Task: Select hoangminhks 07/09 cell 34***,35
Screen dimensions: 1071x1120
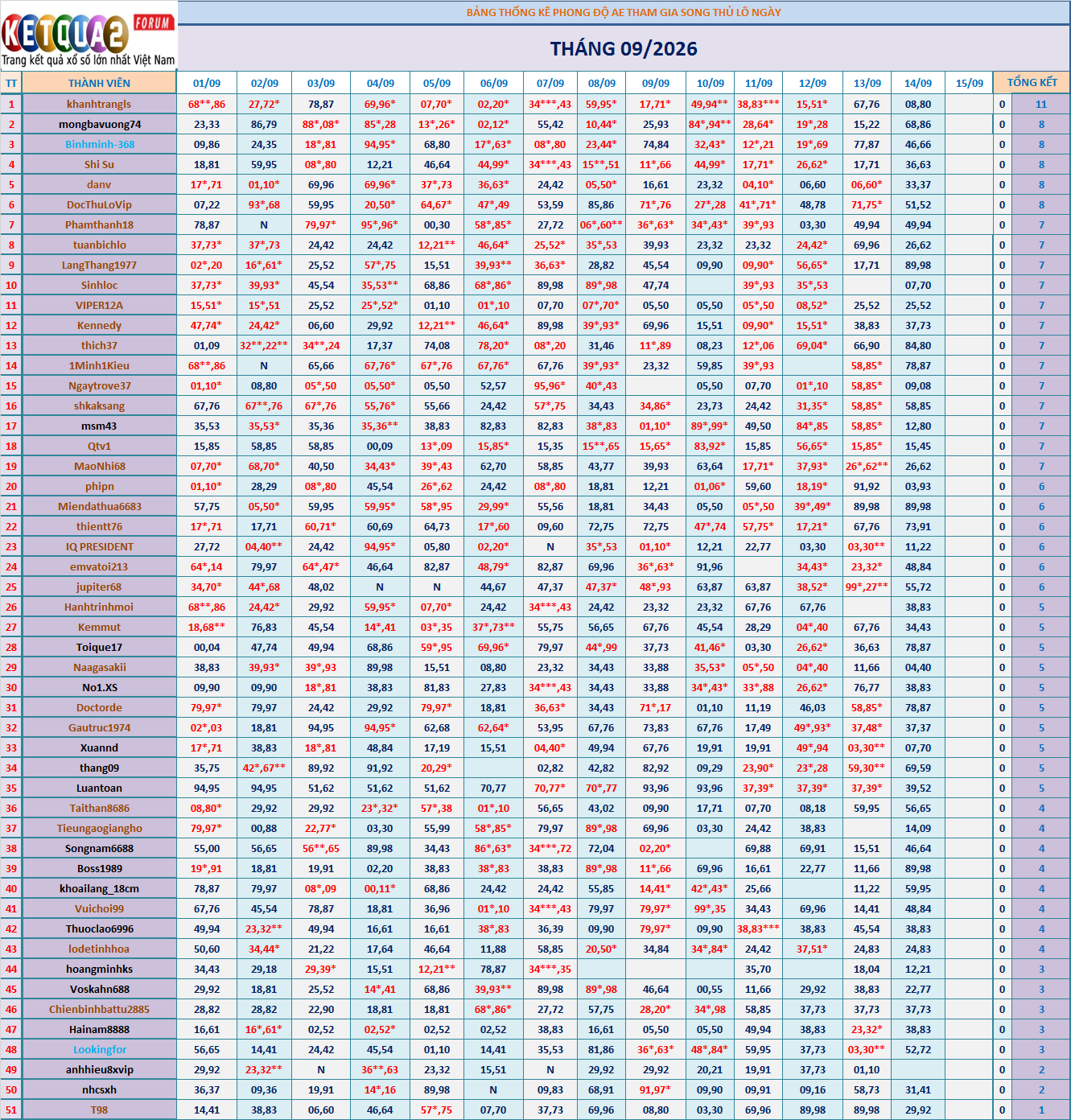Action: pos(550,969)
